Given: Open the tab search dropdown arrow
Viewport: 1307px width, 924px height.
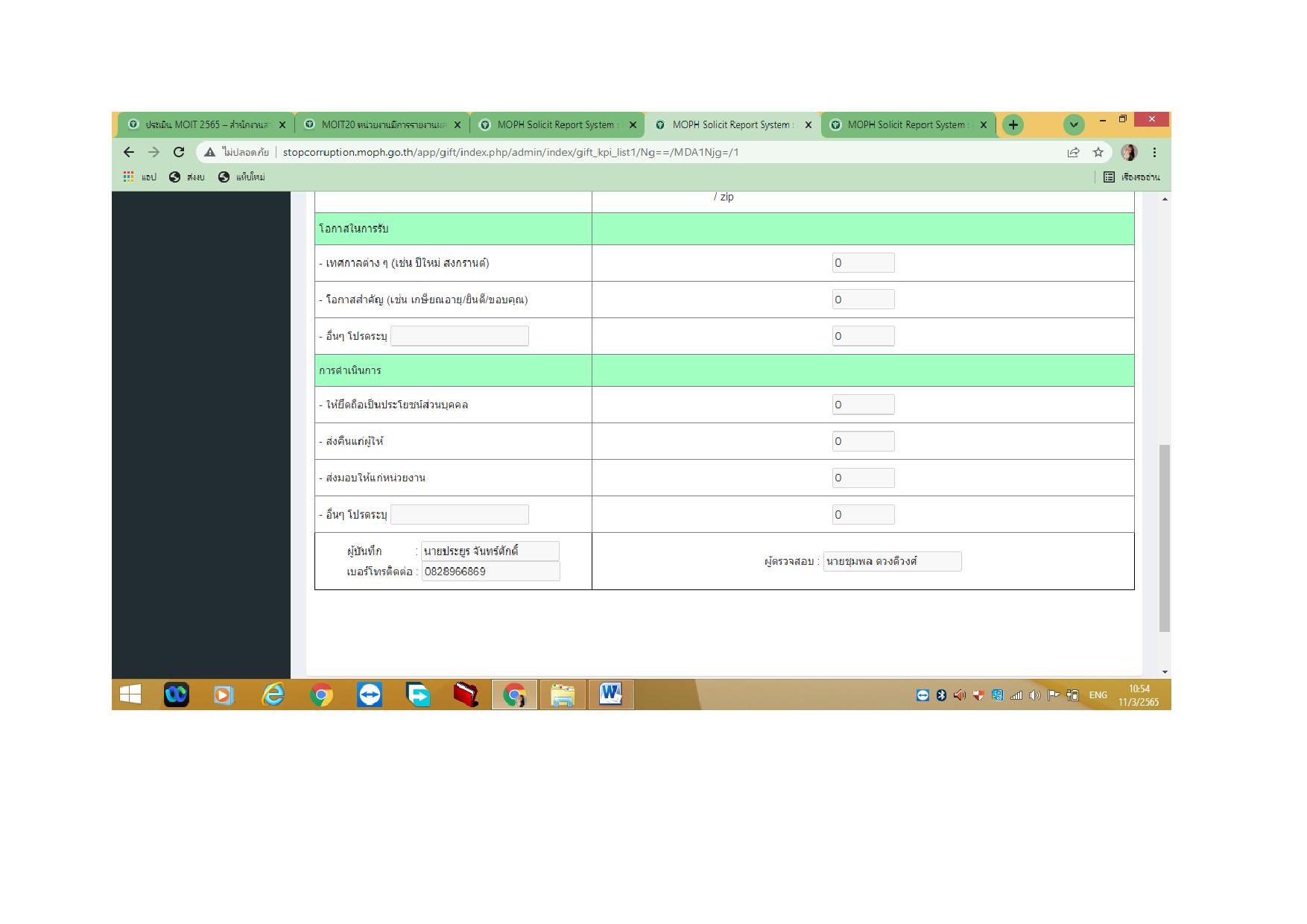Looking at the screenshot, I should pos(1074,124).
